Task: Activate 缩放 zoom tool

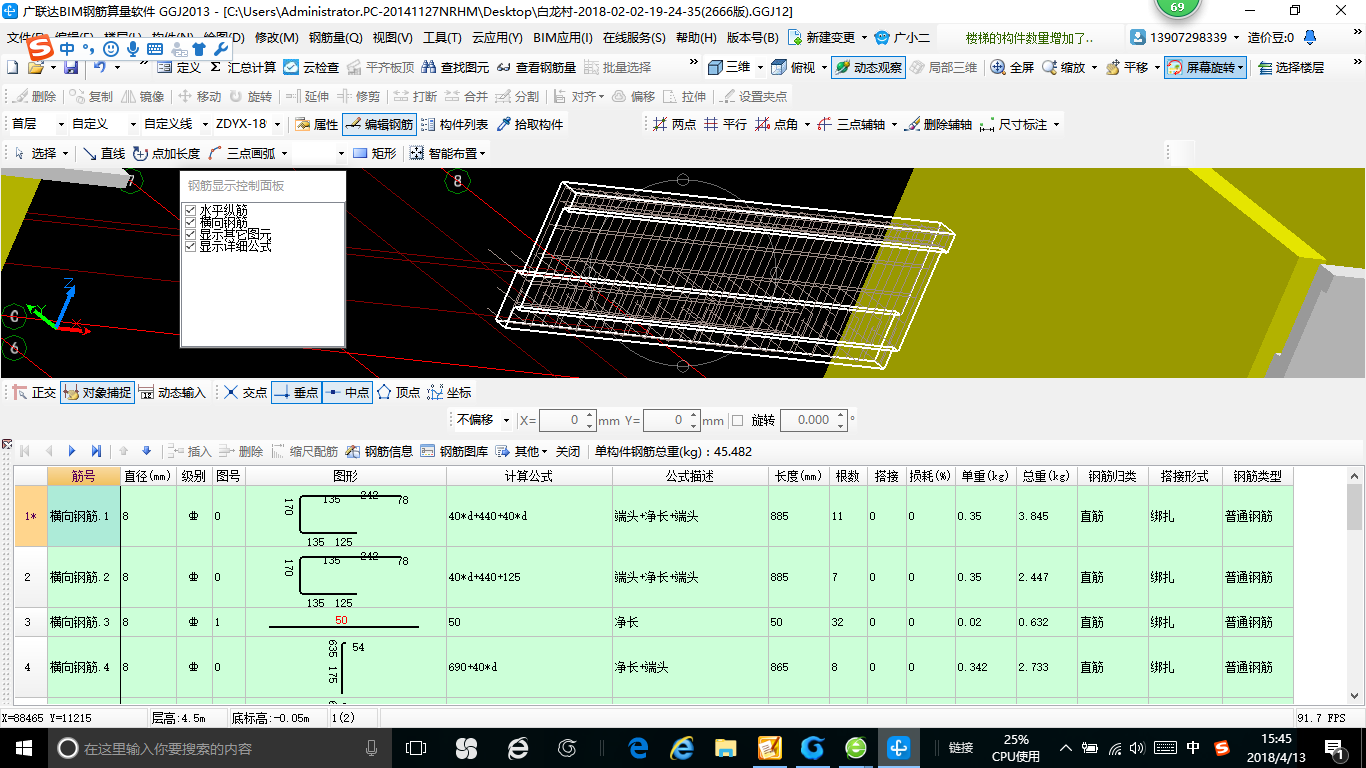Action: (x=1063, y=67)
